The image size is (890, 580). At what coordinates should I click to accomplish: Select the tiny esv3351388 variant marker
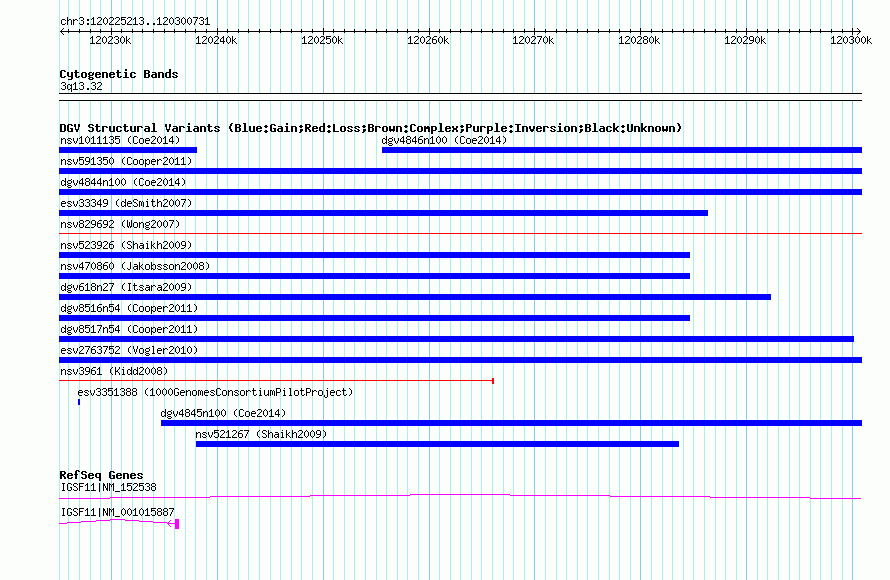coord(79,402)
